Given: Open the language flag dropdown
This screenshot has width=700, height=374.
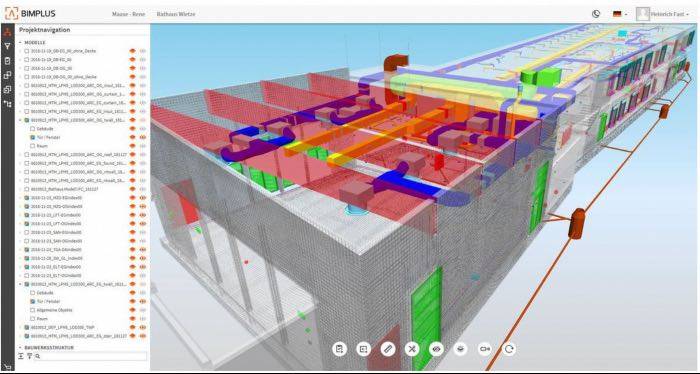Looking at the screenshot, I should point(620,14).
